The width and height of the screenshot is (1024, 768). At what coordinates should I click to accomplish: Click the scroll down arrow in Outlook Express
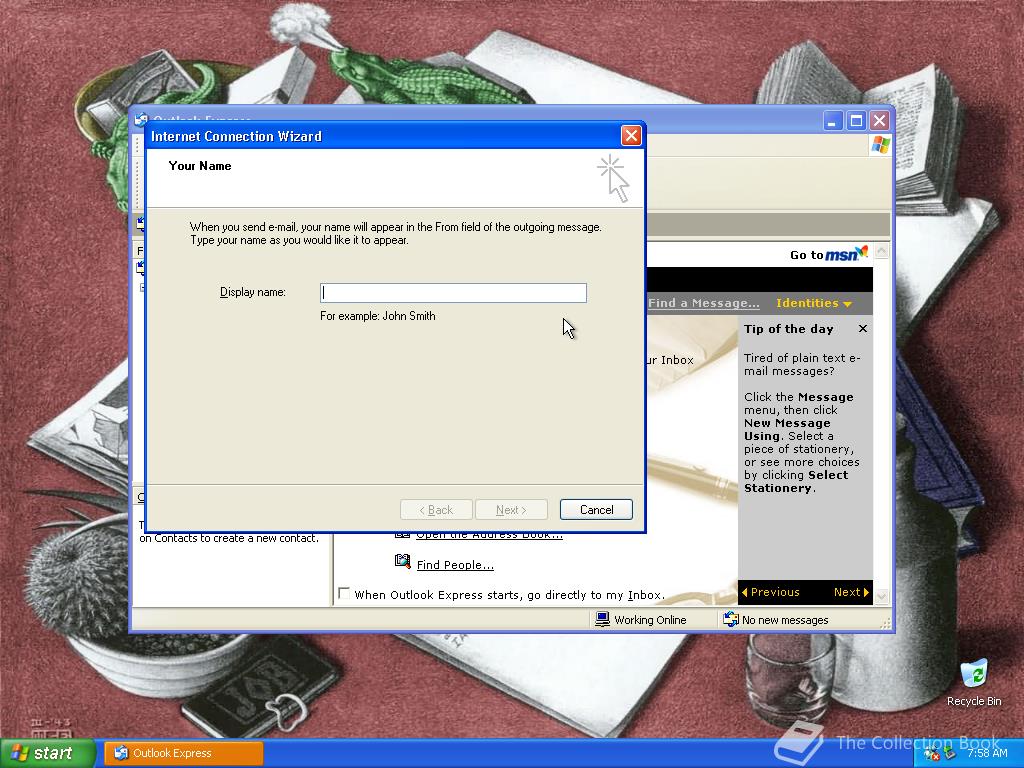point(882,596)
